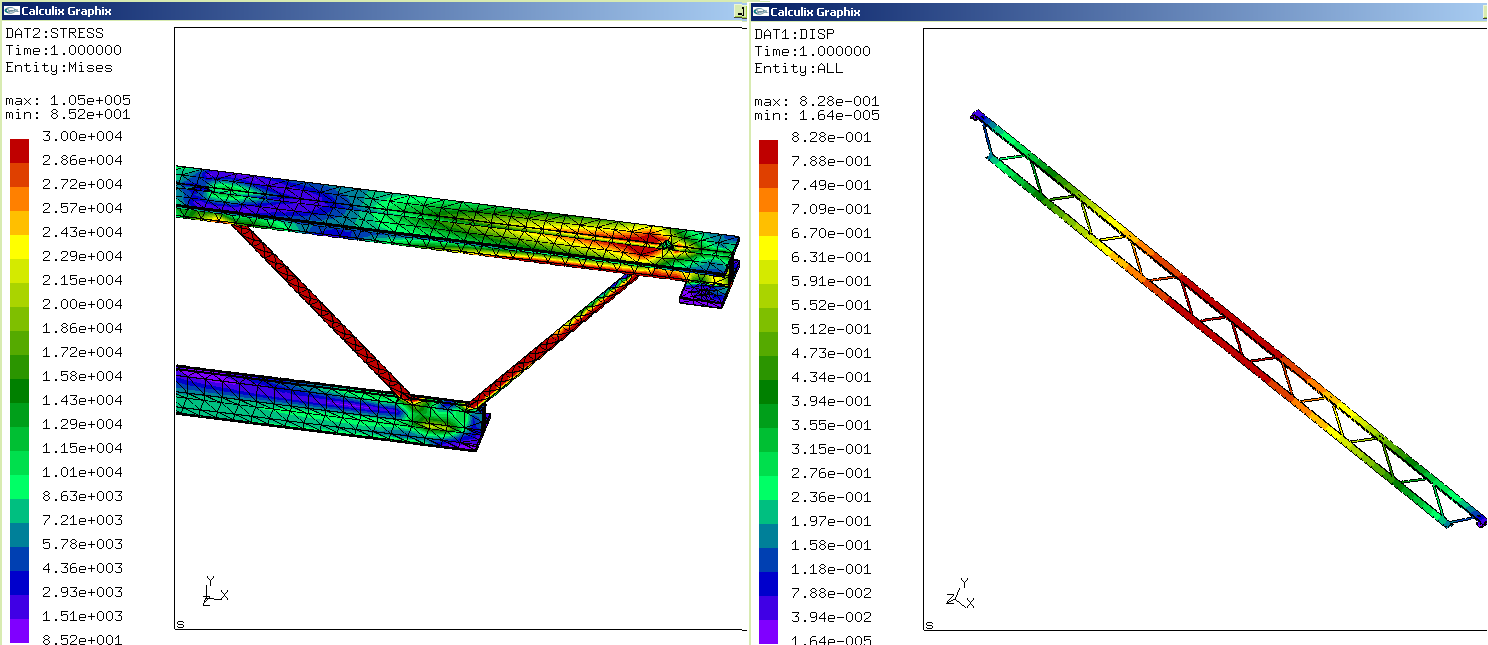Click the 1.58e-001 legend value
This screenshot has height=645, width=1488.
[829, 545]
